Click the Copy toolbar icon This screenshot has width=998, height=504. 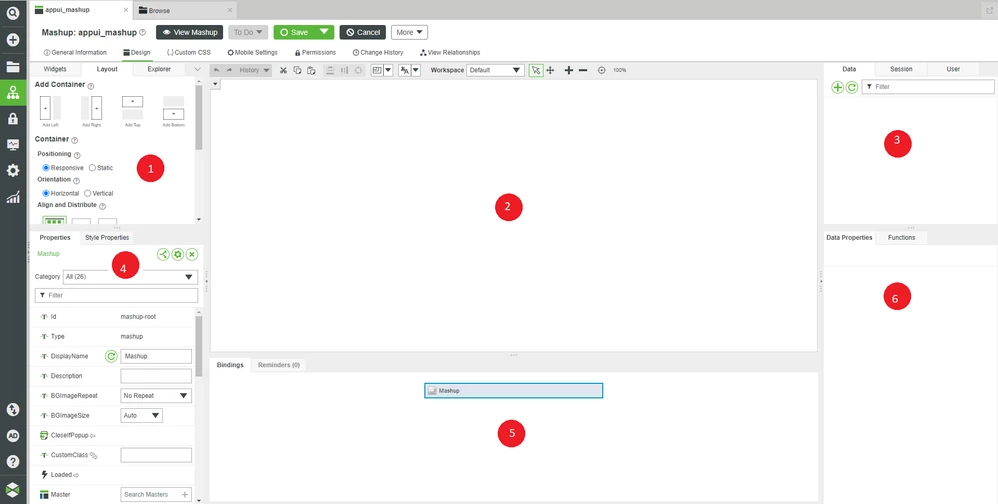coord(297,70)
